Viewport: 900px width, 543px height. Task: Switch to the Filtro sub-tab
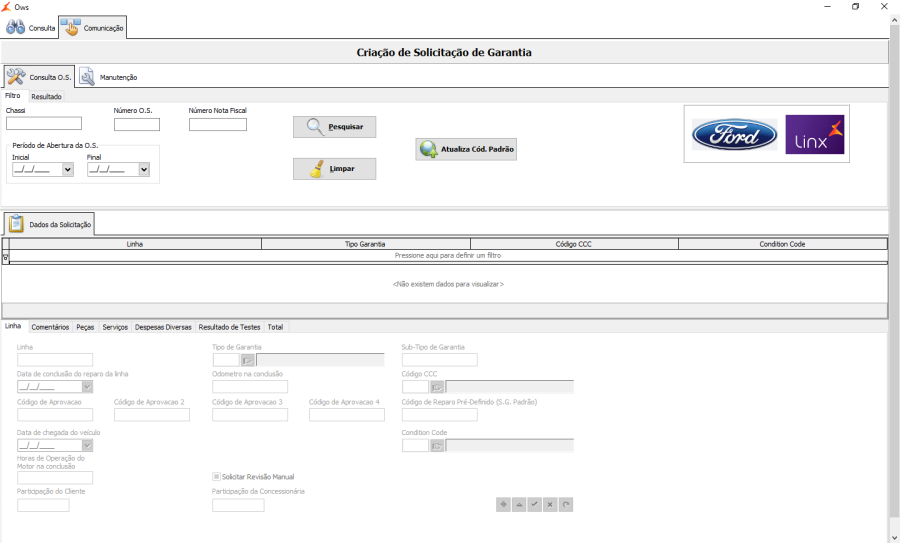pyautogui.click(x=13, y=96)
